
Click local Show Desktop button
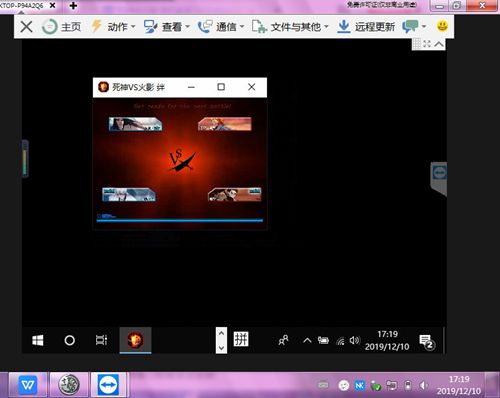492,385
